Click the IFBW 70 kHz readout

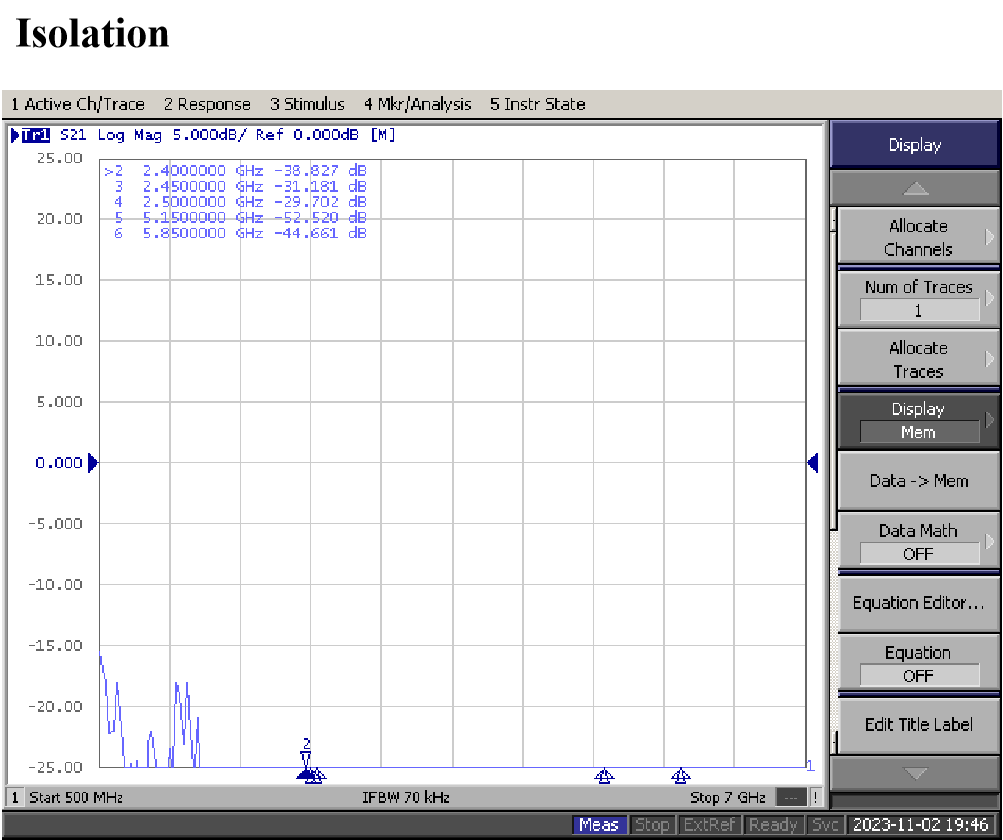pos(406,798)
